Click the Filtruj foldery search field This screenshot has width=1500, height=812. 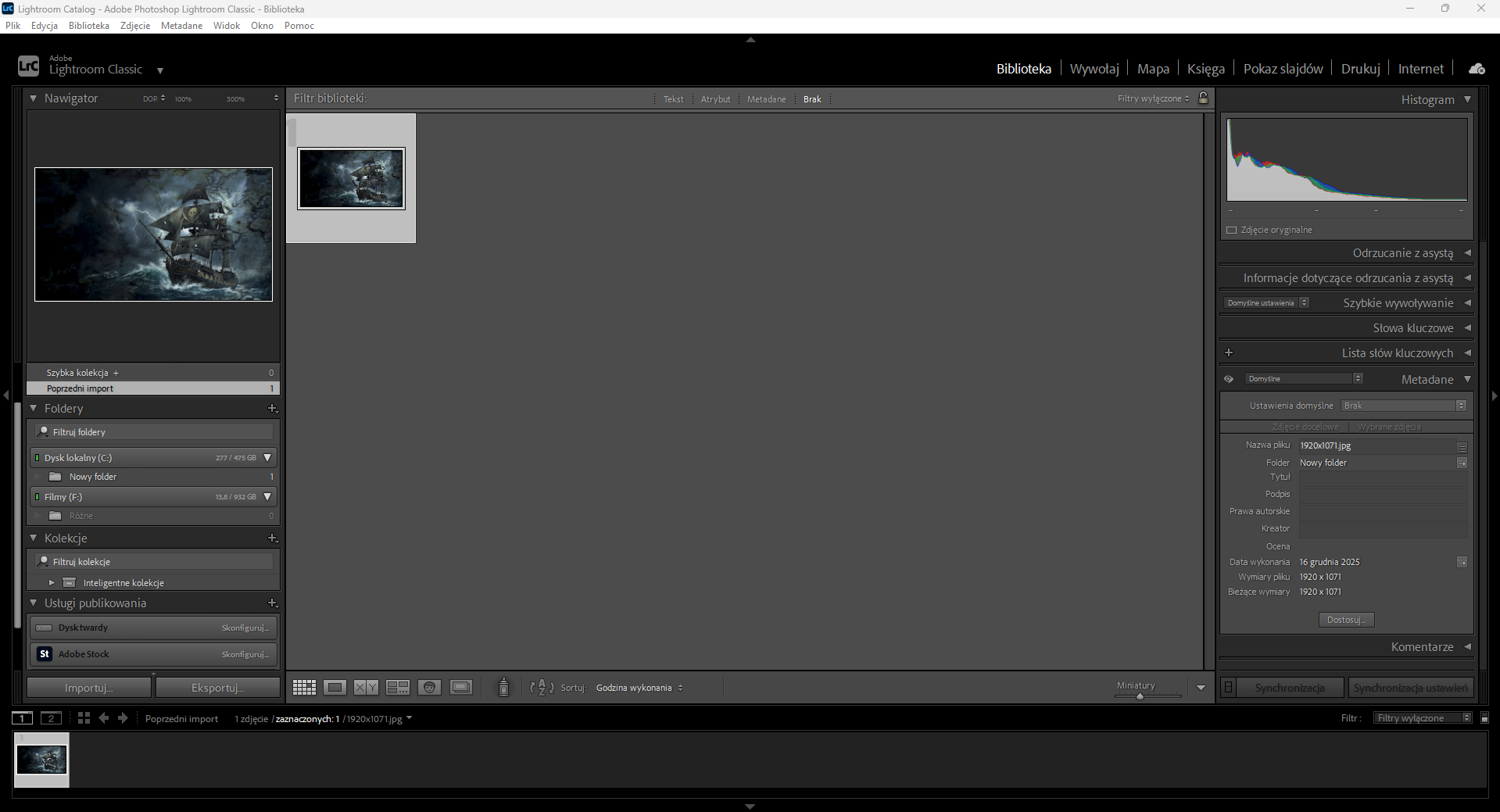(x=154, y=431)
